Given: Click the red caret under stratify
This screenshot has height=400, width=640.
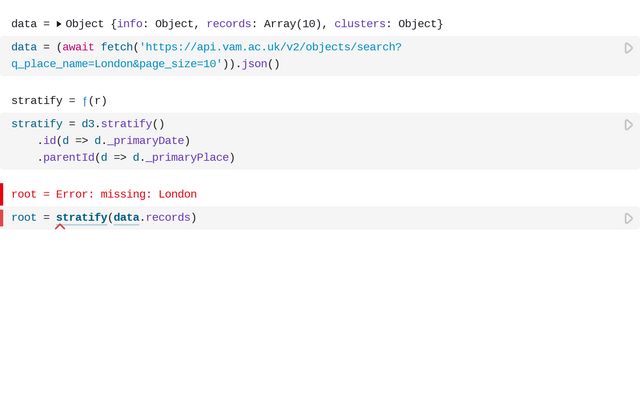Looking at the screenshot, I should (x=60, y=228).
